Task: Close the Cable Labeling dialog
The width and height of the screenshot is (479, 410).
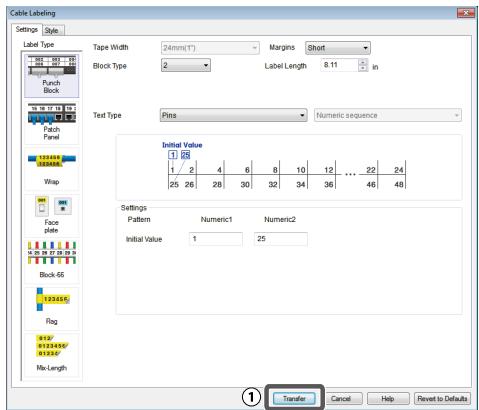Action: (x=466, y=13)
